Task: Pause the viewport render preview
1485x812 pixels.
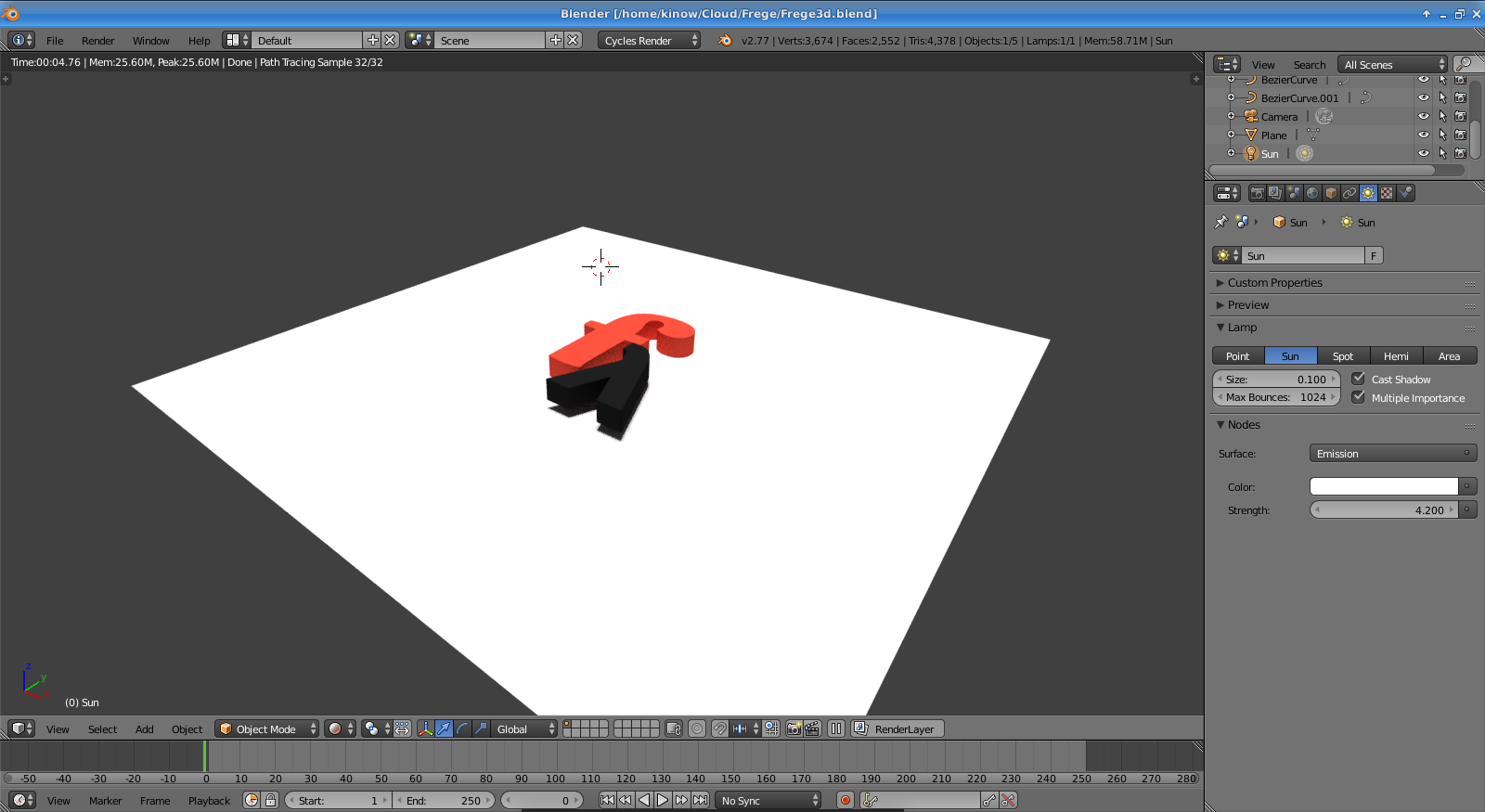Action: [x=836, y=728]
